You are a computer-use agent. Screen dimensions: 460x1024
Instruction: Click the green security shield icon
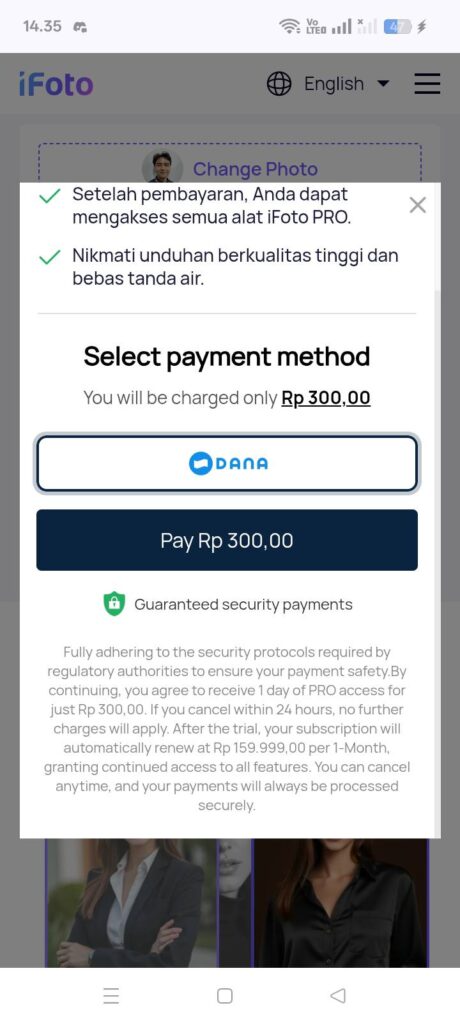(x=114, y=604)
